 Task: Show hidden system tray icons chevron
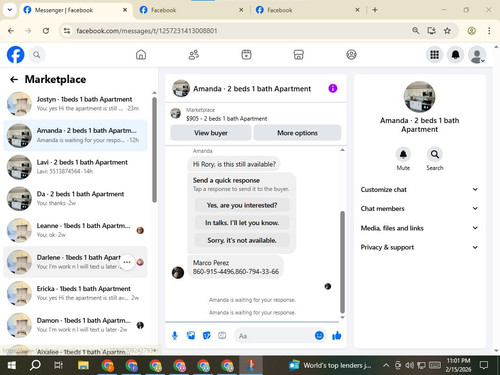point(386,365)
